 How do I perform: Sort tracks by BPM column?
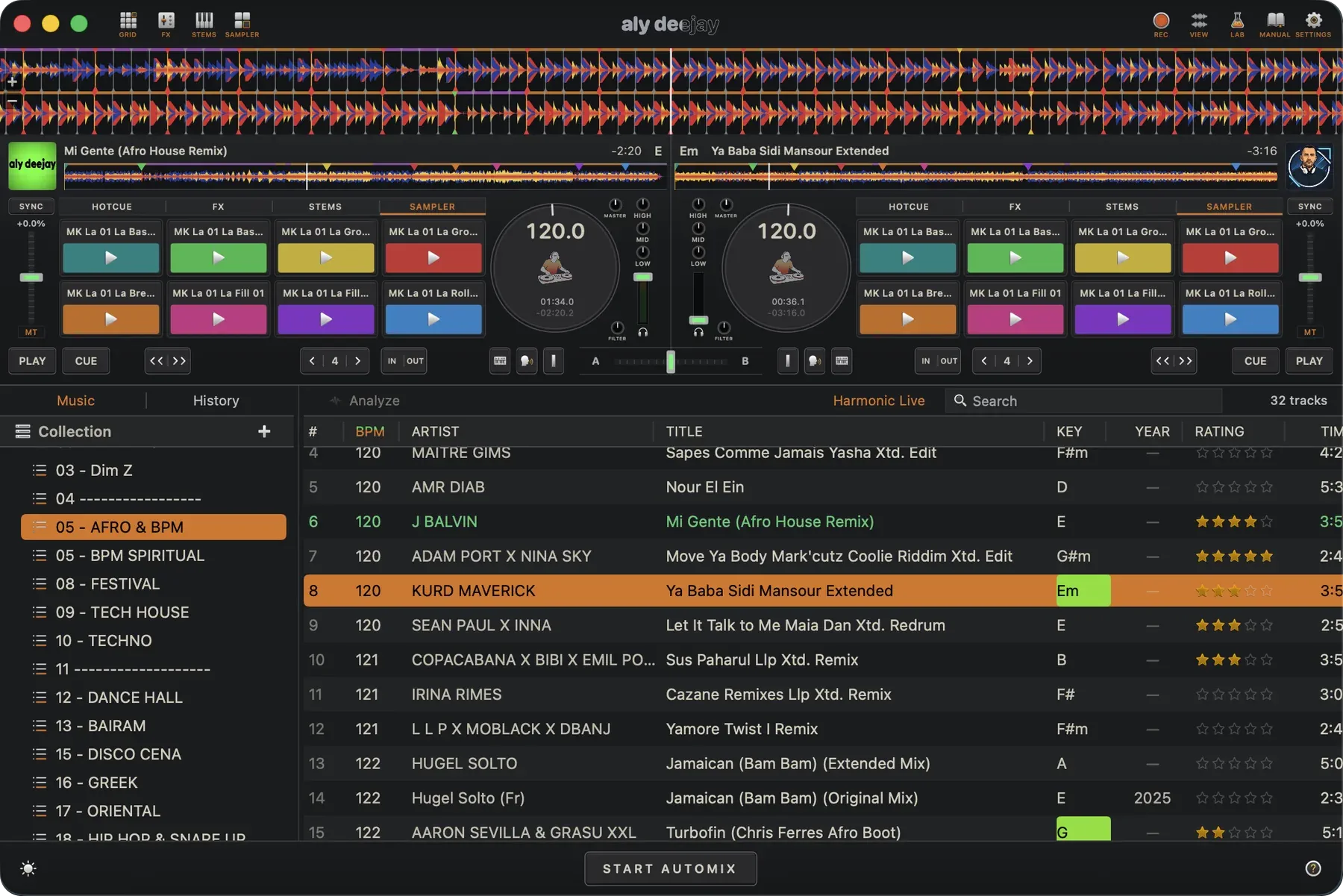pyautogui.click(x=369, y=431)
